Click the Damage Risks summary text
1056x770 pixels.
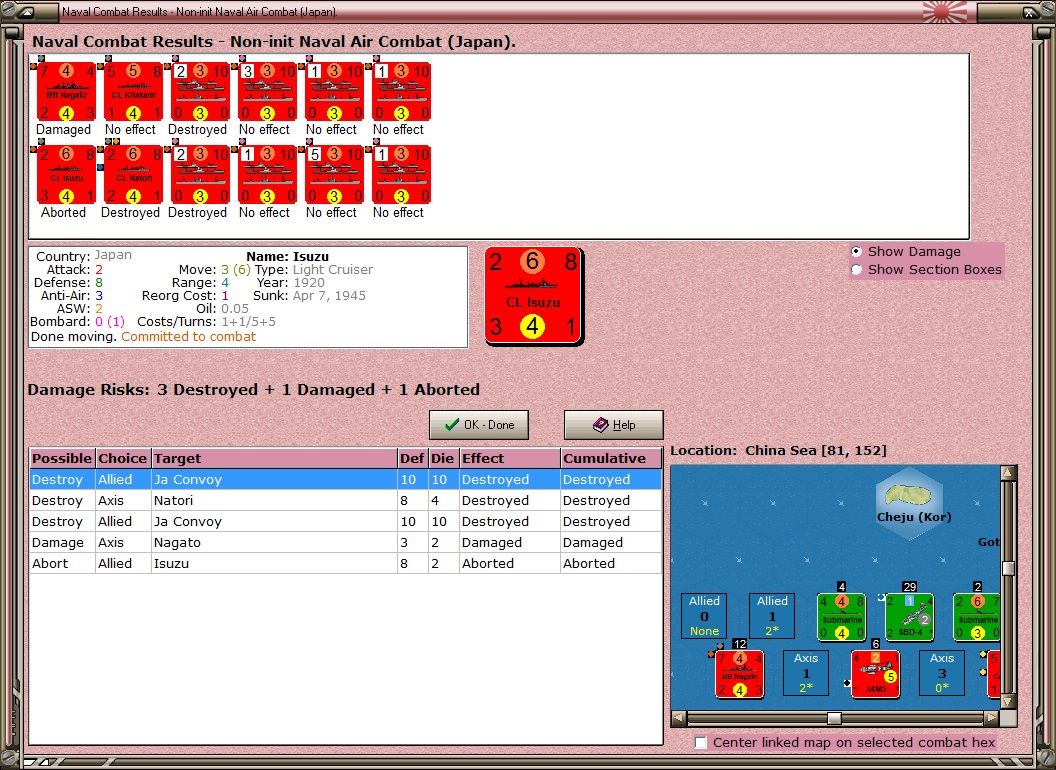coord(254,389)
